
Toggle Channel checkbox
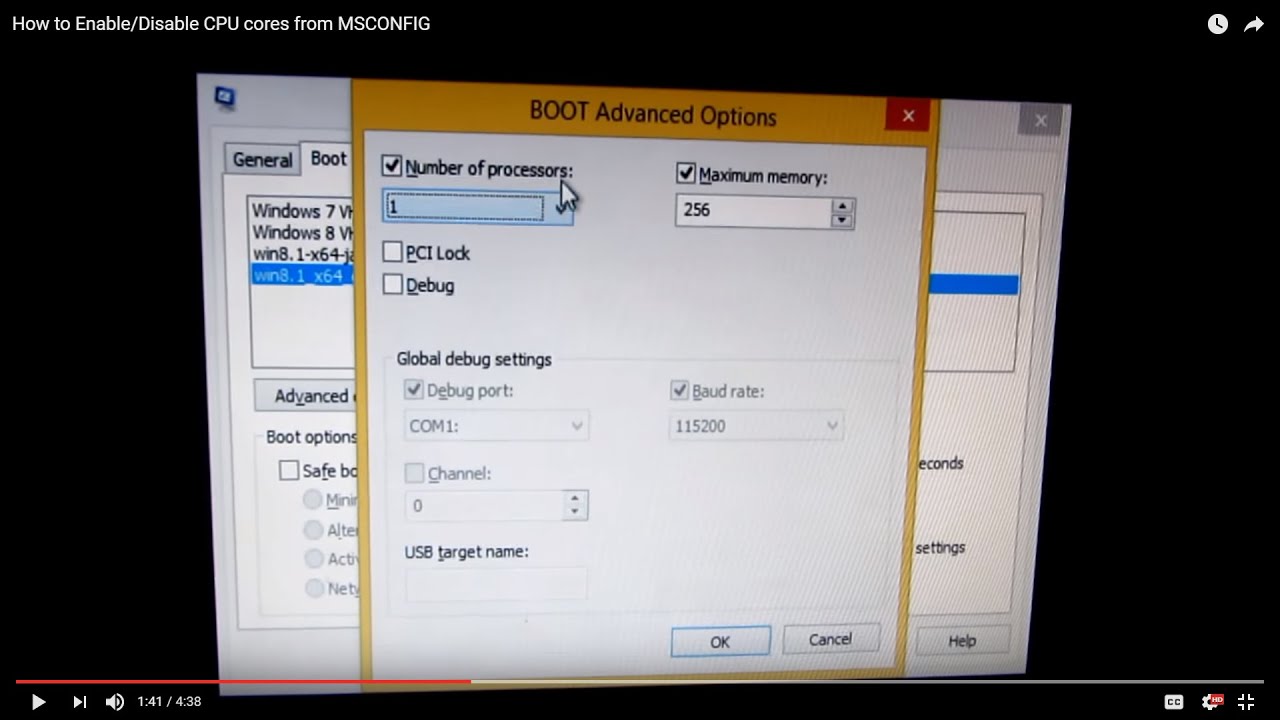coord(414,473)
